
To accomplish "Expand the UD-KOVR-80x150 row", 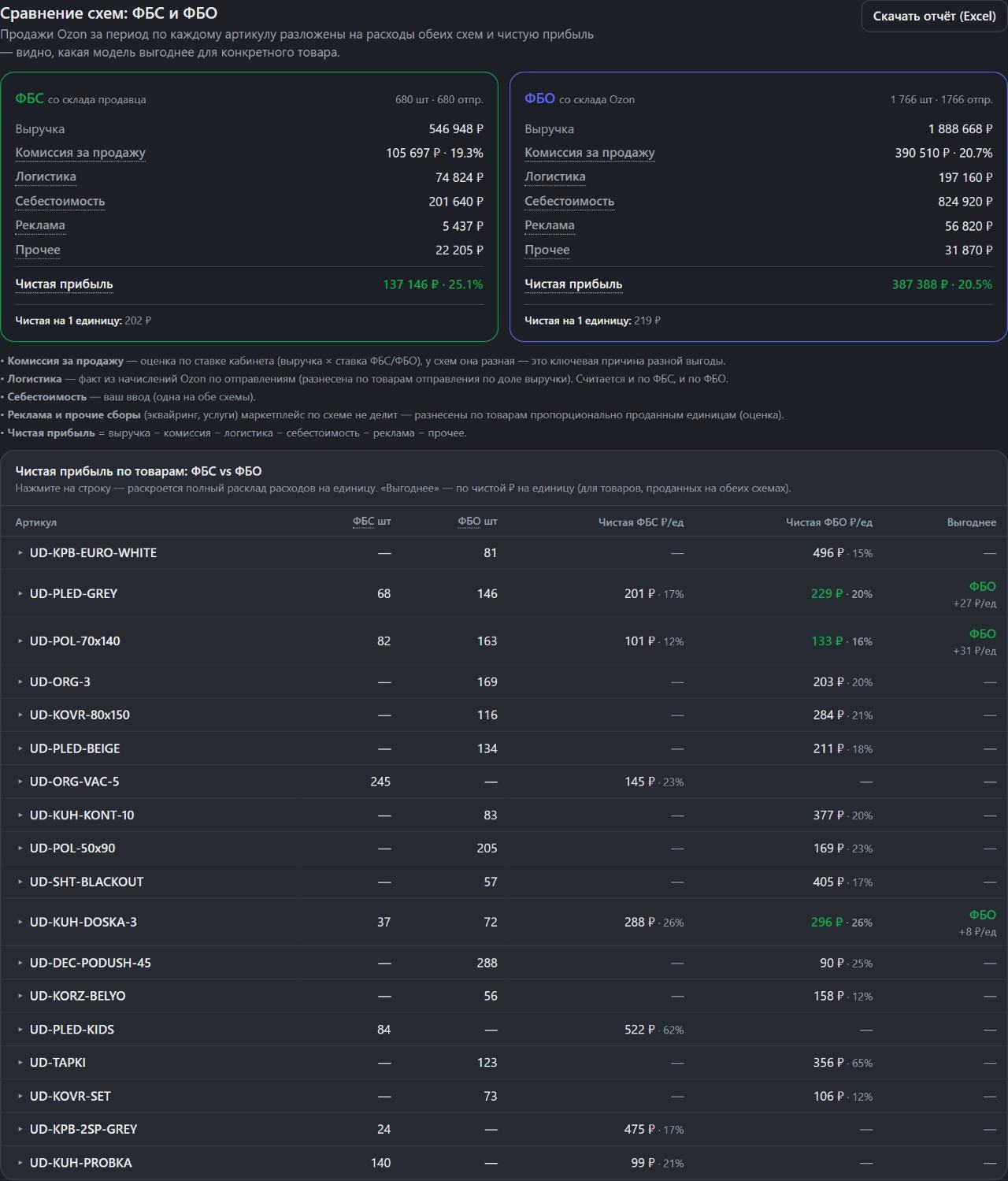I will pyautogui.click(x=504, y=715).
